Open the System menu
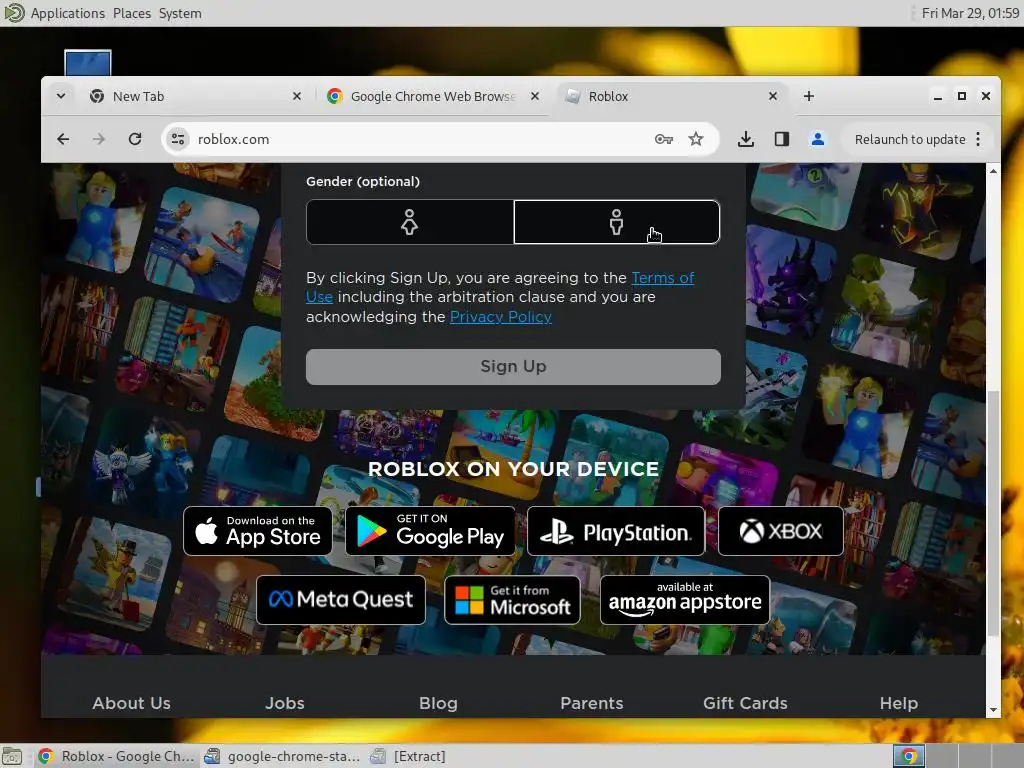Image resolution: width=1024 pixels, height=768 pixels. click(180, 13)
